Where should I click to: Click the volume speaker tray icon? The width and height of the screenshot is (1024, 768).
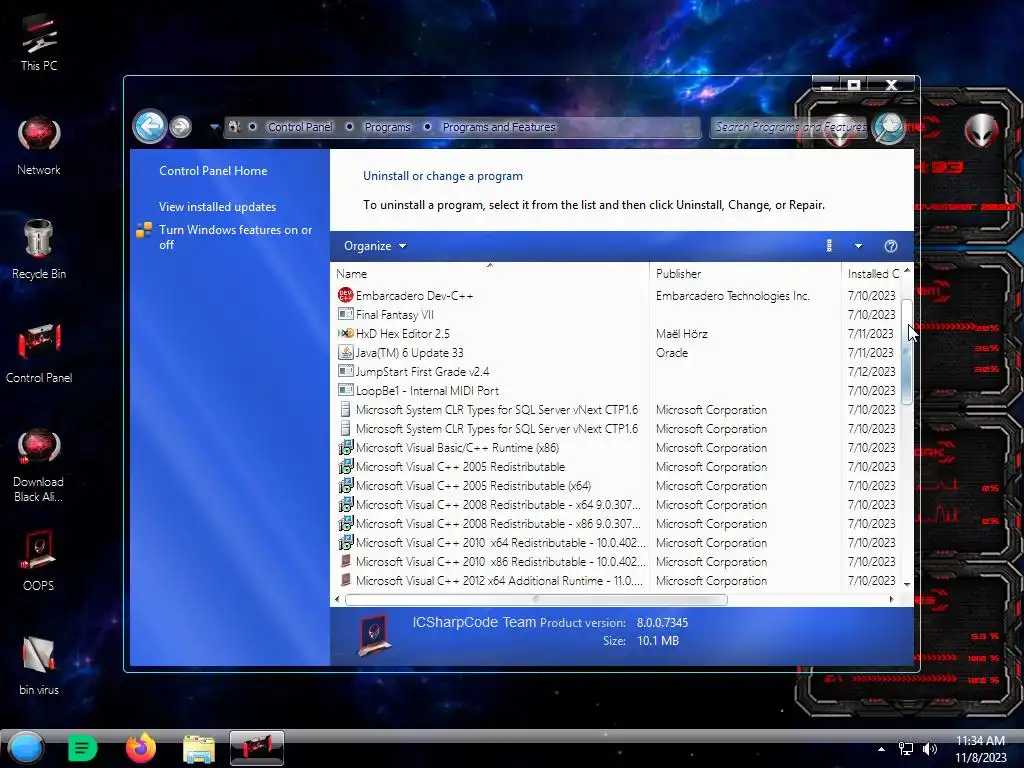pyautogui.click(x=930, y=749)
